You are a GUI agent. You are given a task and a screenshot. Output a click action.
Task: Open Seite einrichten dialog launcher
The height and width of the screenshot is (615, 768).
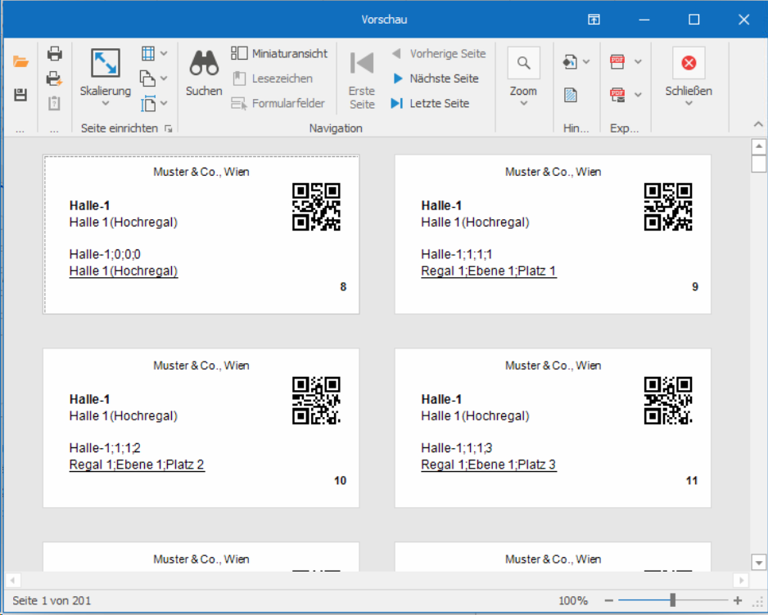tap(168, 129)
